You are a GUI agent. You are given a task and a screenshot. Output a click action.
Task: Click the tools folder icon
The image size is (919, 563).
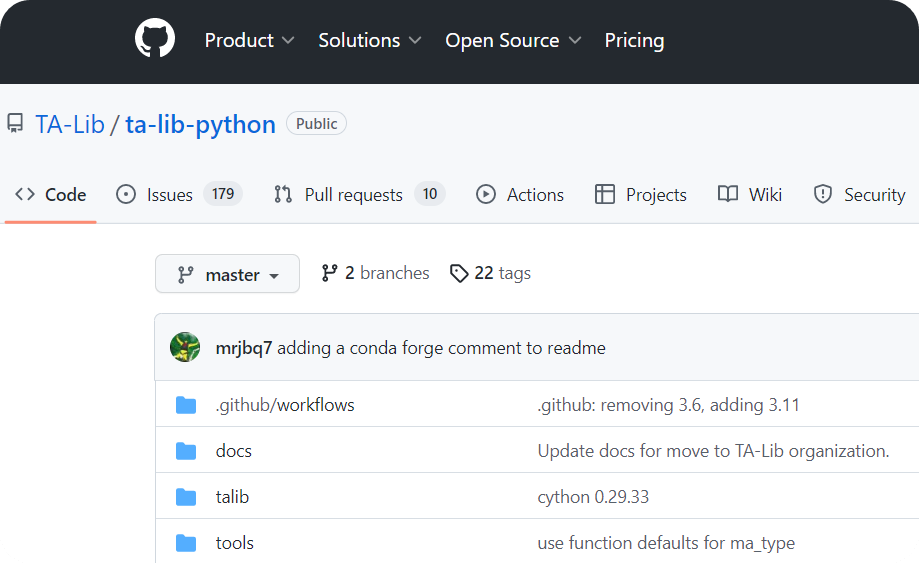coord(186,543)
